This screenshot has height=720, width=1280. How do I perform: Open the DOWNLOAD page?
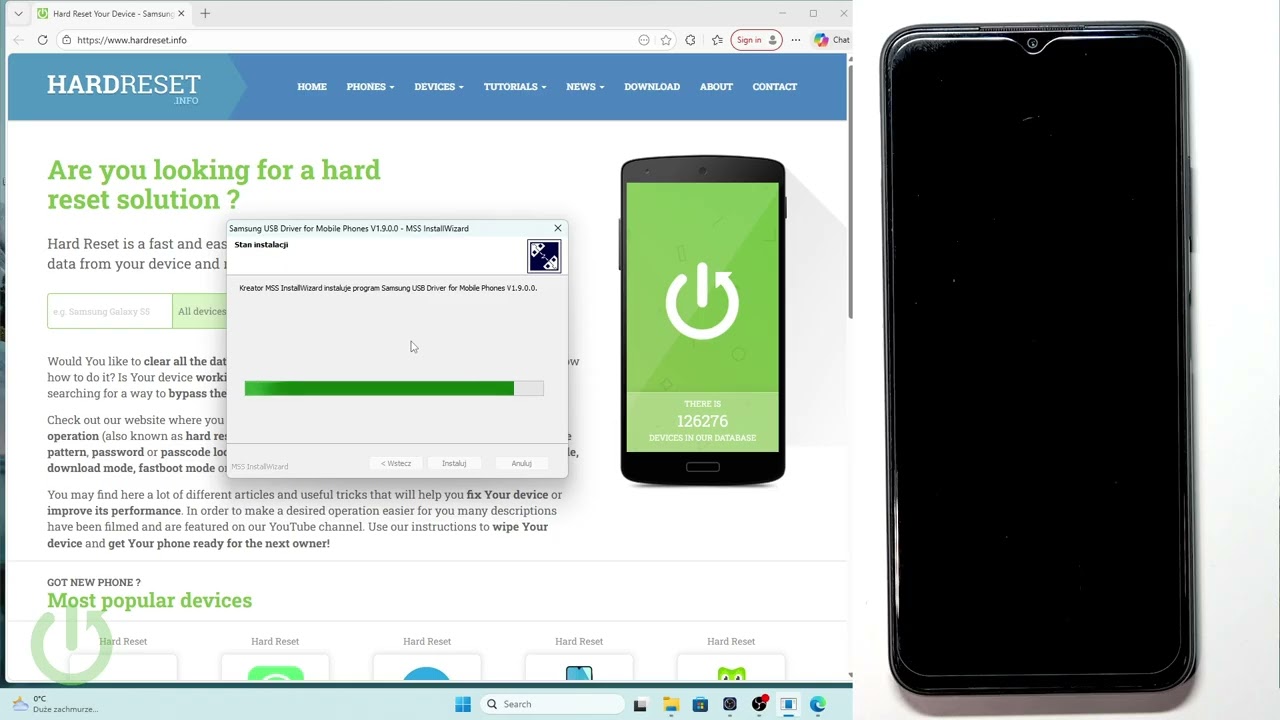point(652,87)
